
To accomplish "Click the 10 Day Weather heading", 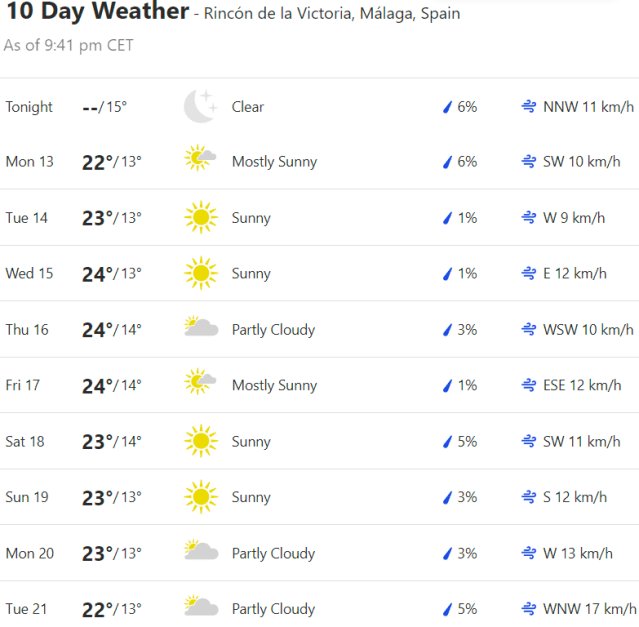I will [96, 12].
